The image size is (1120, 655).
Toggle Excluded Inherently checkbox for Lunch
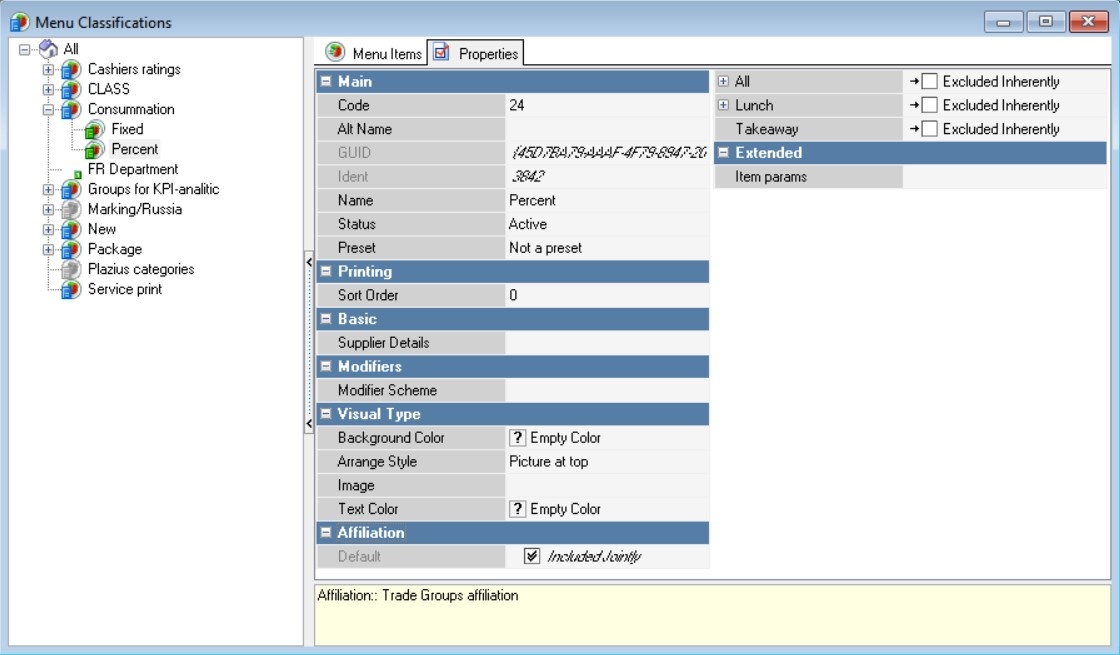[929, 105]
